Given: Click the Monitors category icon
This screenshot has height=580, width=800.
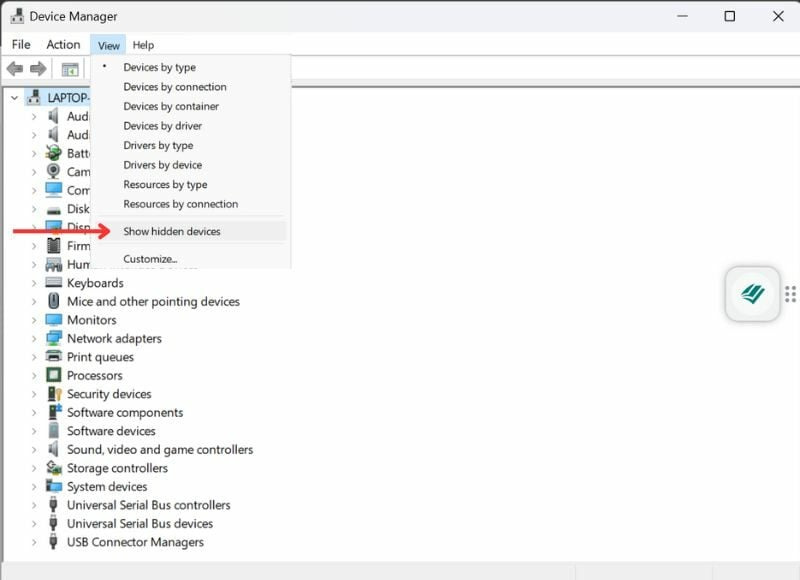Looking at the screenshot, I should point(53,319).
